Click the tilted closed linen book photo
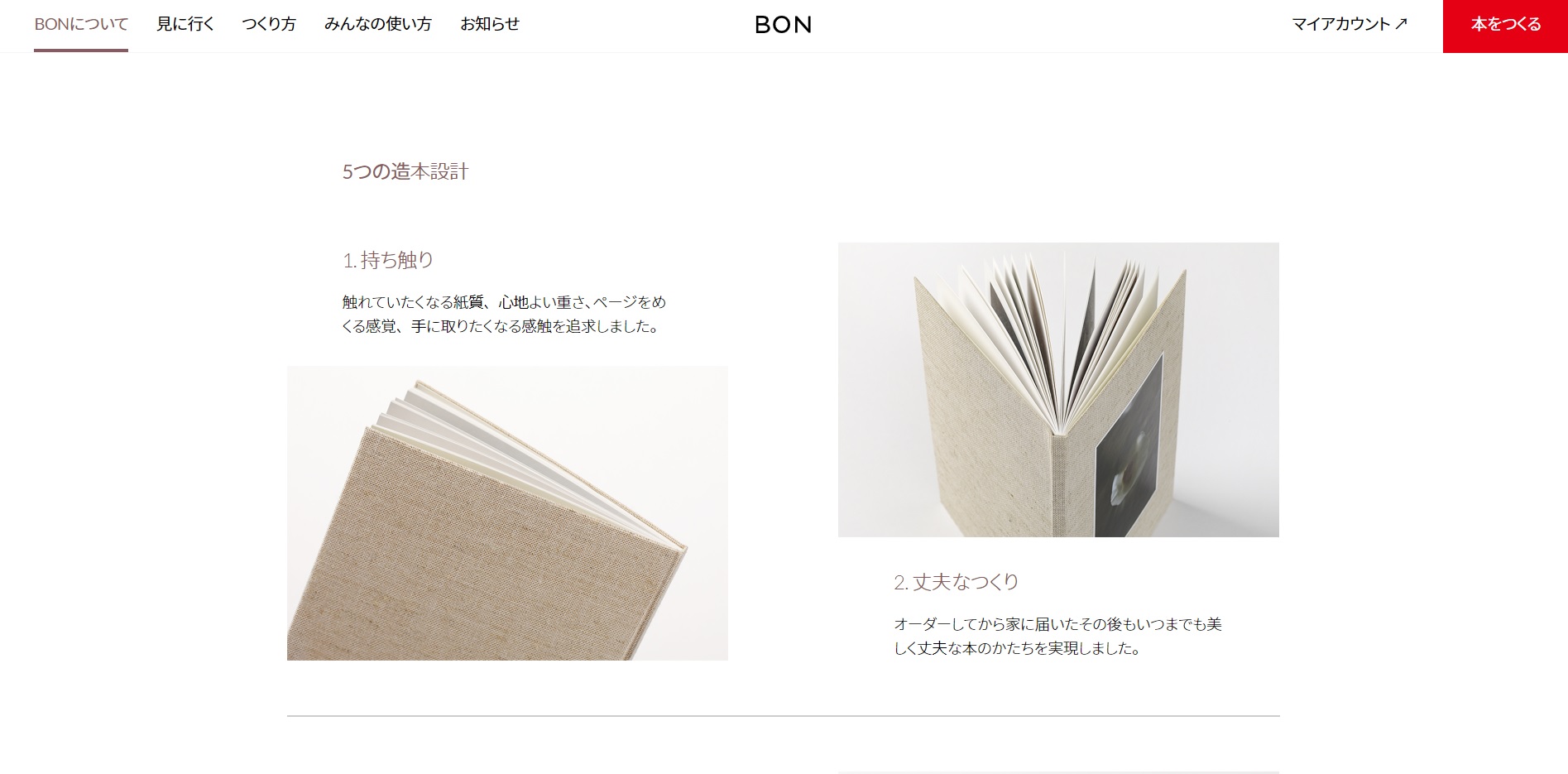 click(x=507, y=513)
